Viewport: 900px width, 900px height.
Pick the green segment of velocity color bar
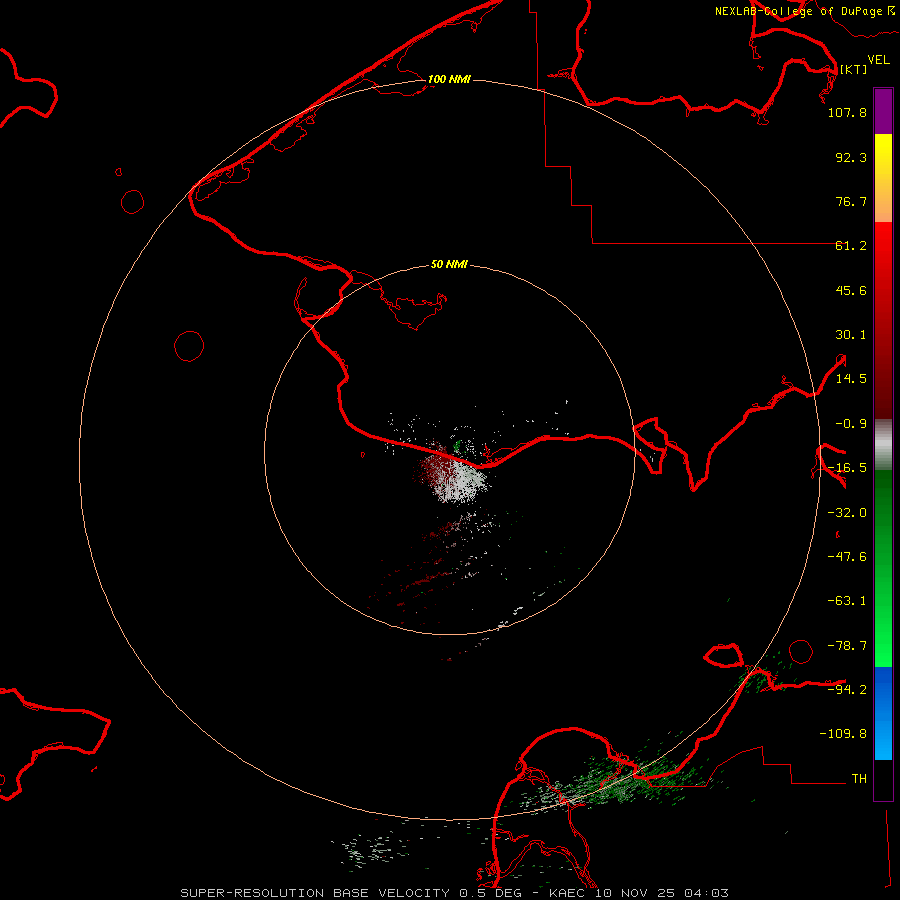[883, 568]
